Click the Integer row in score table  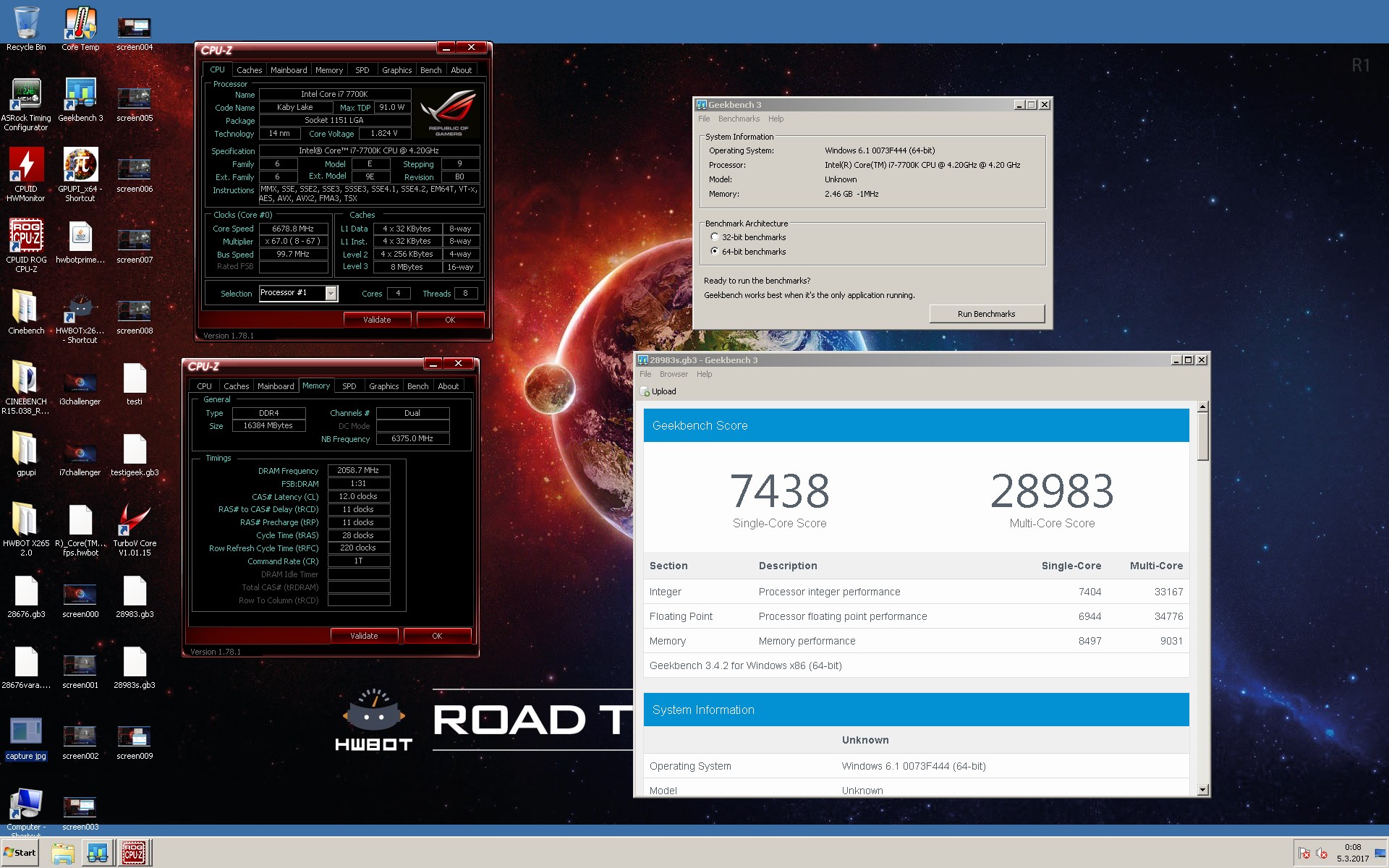pos(916,592)
